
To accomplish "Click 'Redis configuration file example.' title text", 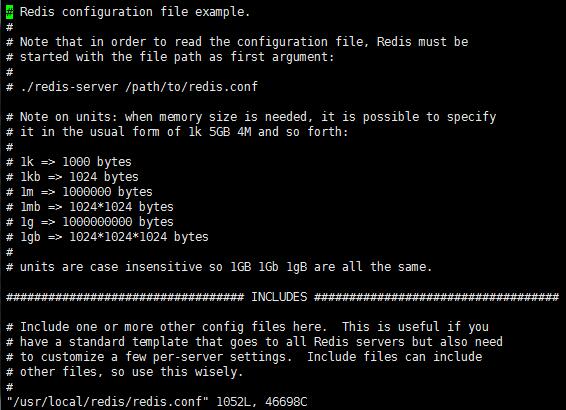I will click(x=135, y=12).
